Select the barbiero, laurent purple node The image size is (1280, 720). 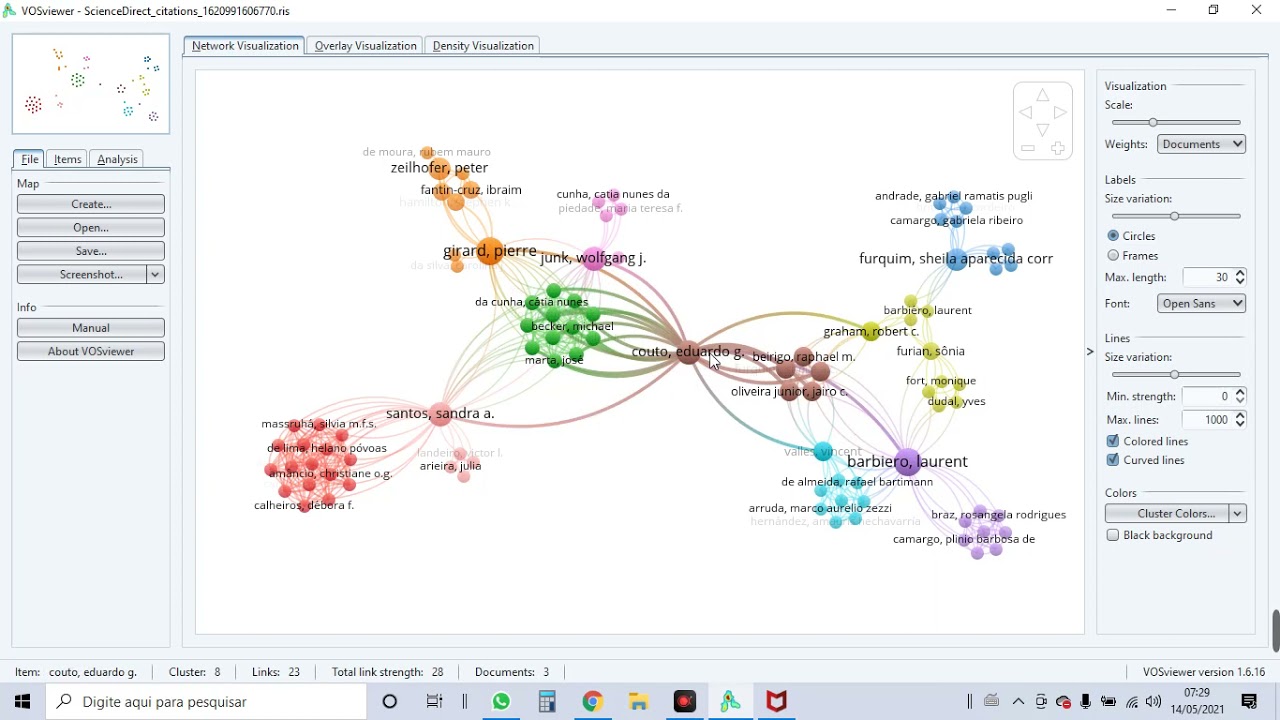pos(907,461)
